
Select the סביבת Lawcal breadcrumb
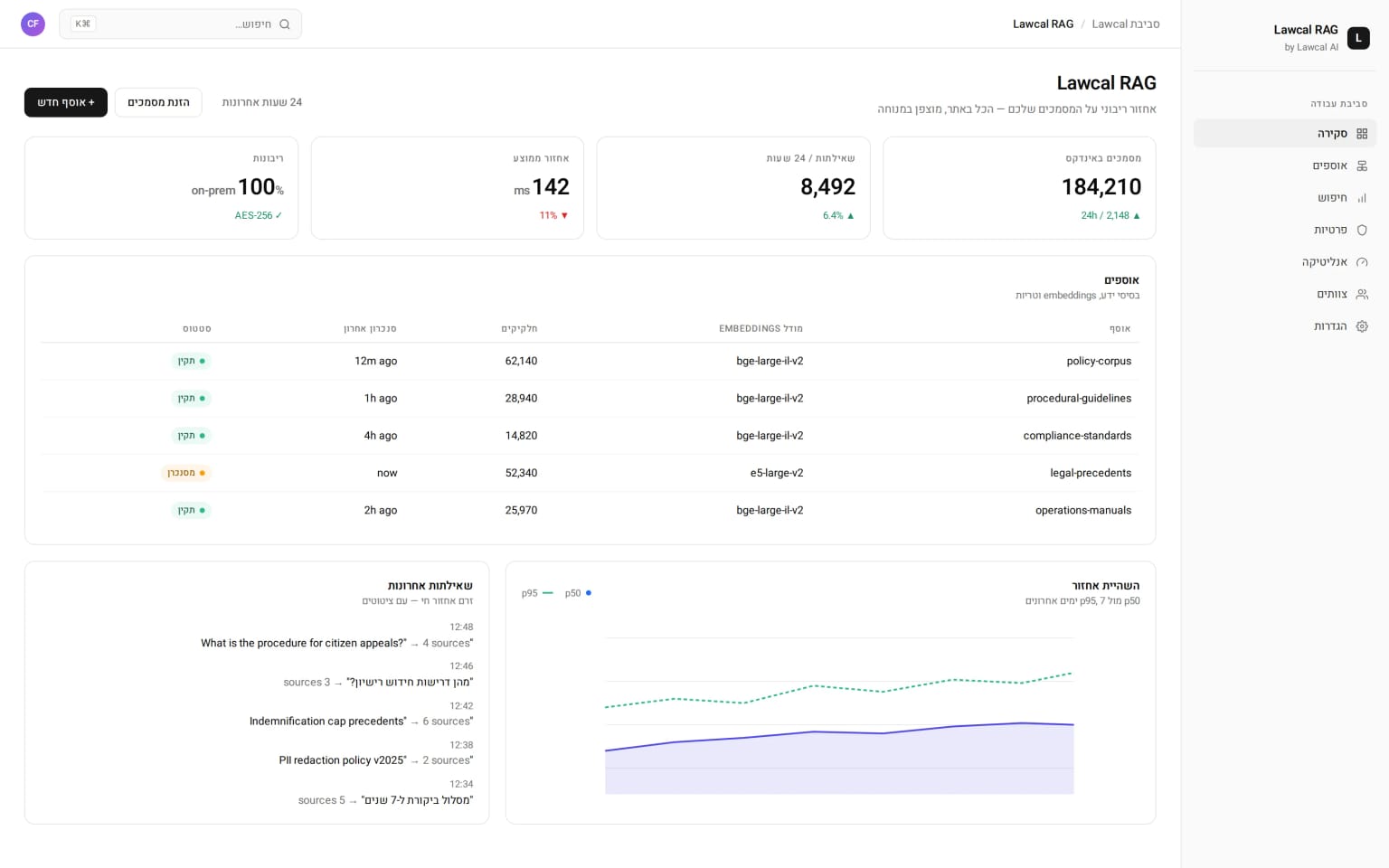(1125, 24)
